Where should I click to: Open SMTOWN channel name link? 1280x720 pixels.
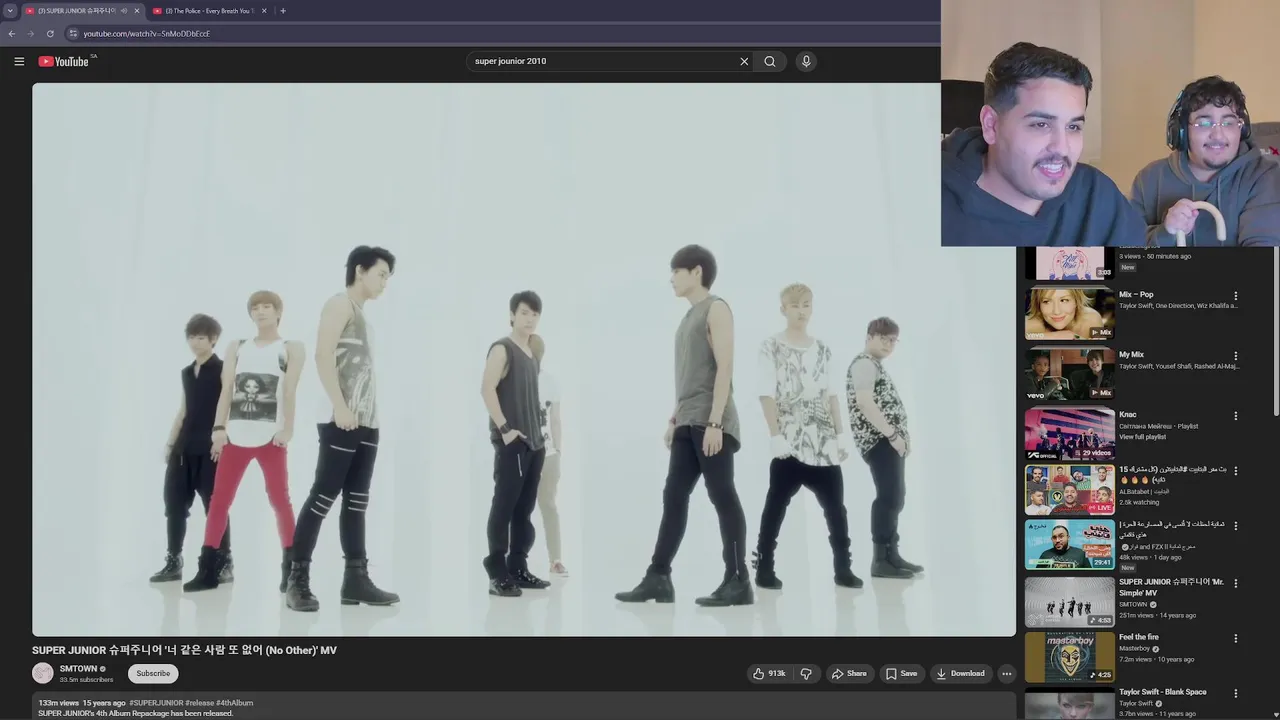point(78,669)
